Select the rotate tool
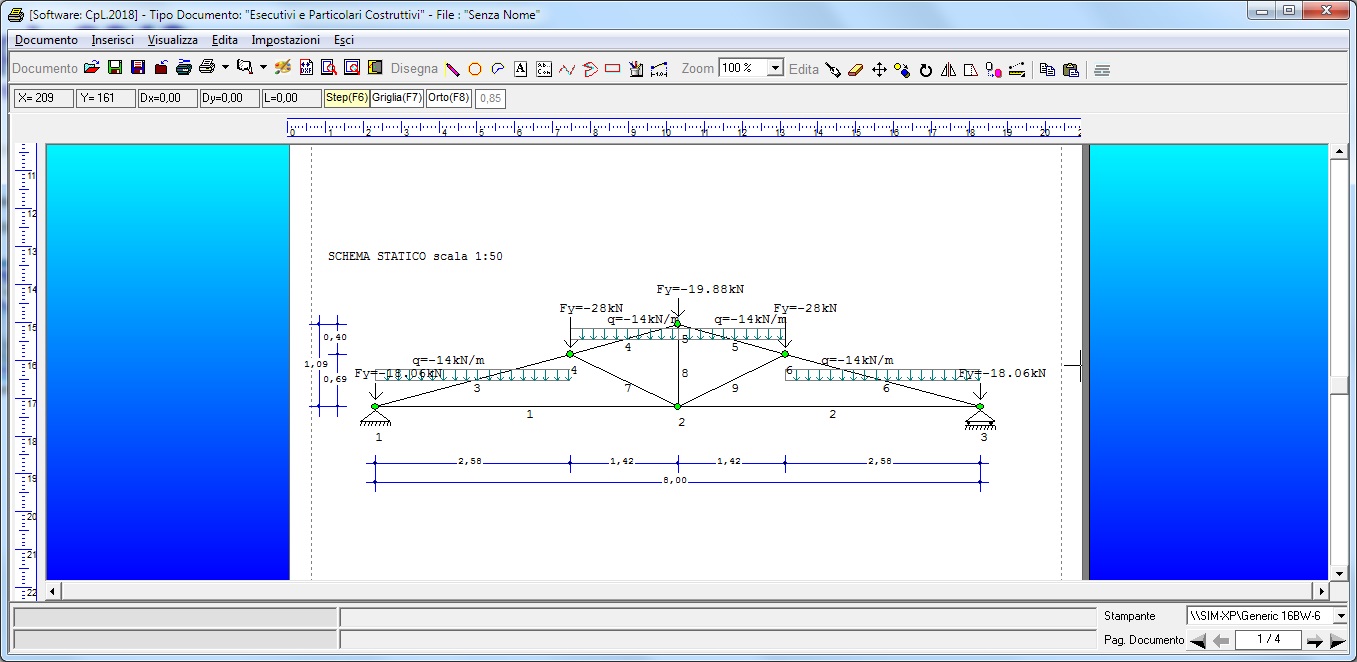The height and width of the screenshot is (662, 1357). tap(926, 70)
